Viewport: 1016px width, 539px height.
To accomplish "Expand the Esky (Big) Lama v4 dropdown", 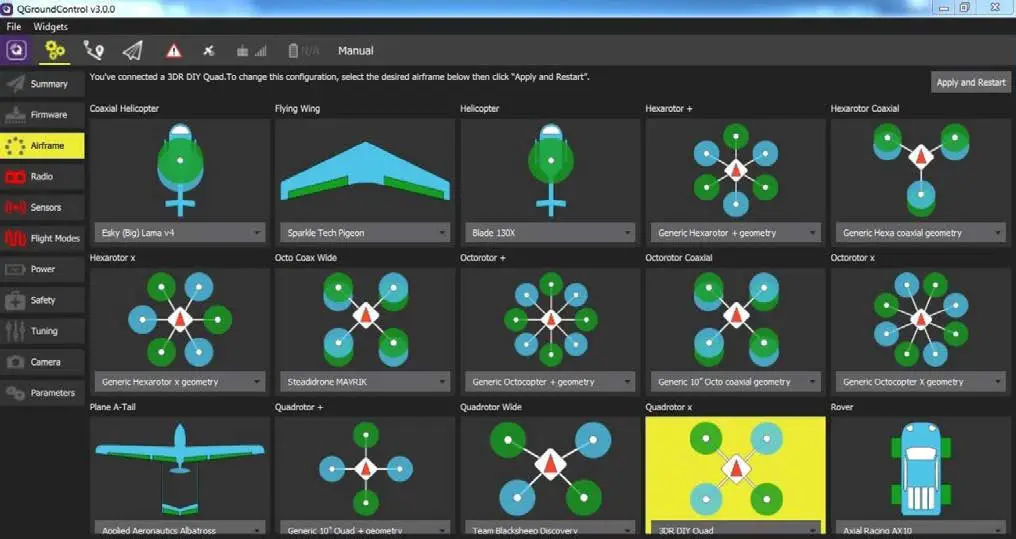I will 179,233.
